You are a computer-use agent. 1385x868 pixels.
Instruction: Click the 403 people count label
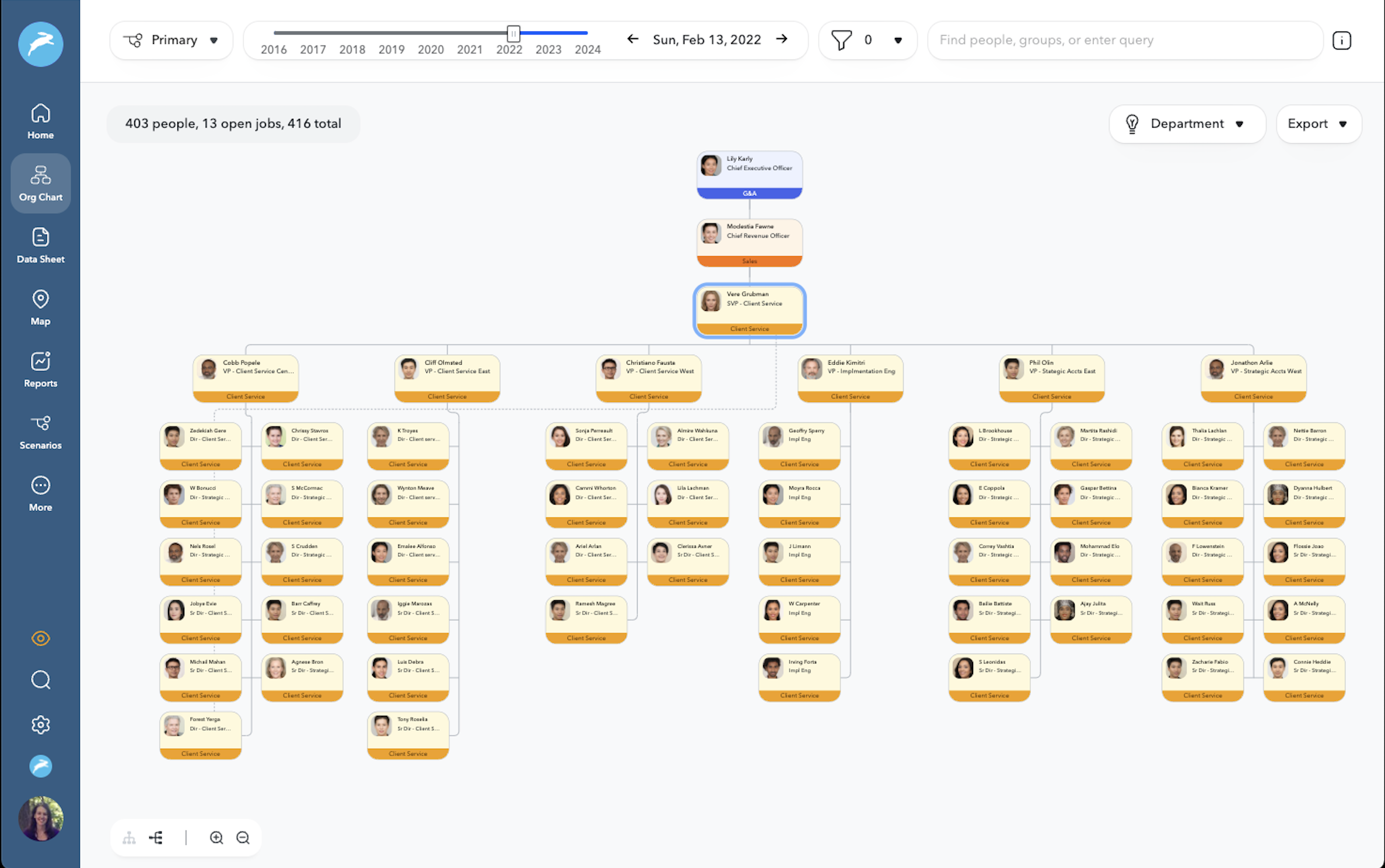pyautogui.click(x=233, y=123)
